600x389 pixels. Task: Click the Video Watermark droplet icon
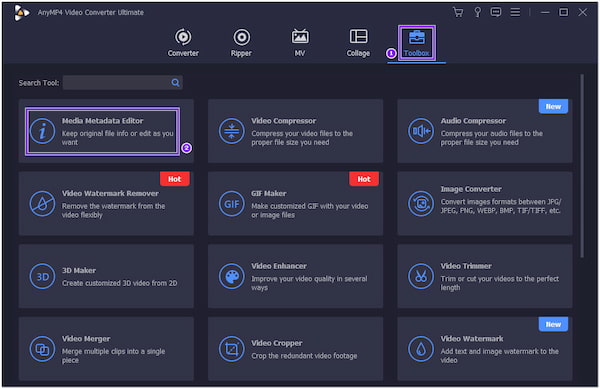click(421, 349)
